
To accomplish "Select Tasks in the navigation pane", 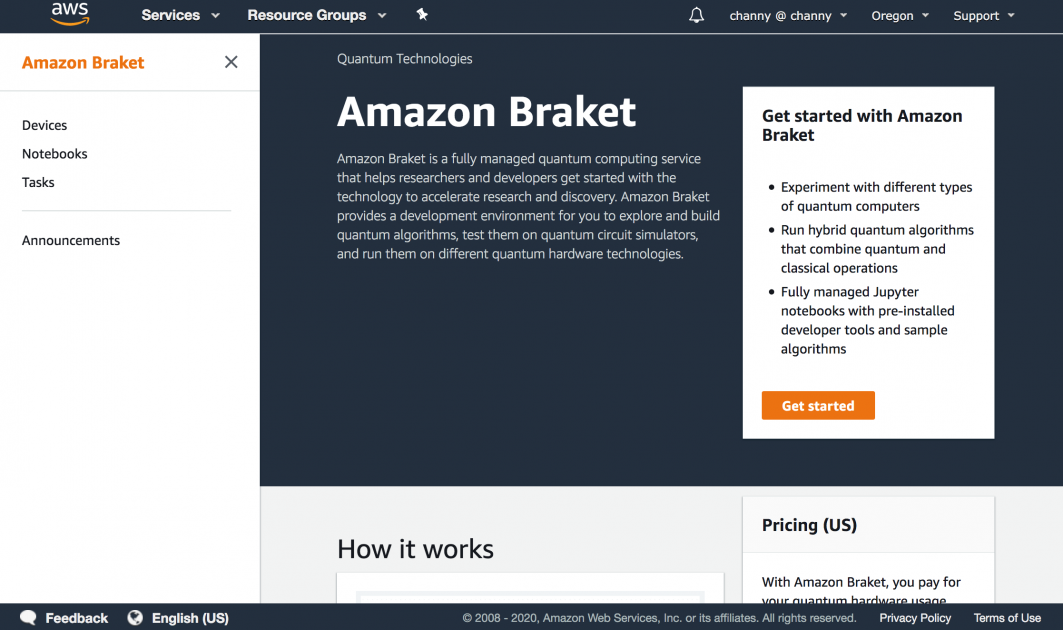I will click(38, 182).
